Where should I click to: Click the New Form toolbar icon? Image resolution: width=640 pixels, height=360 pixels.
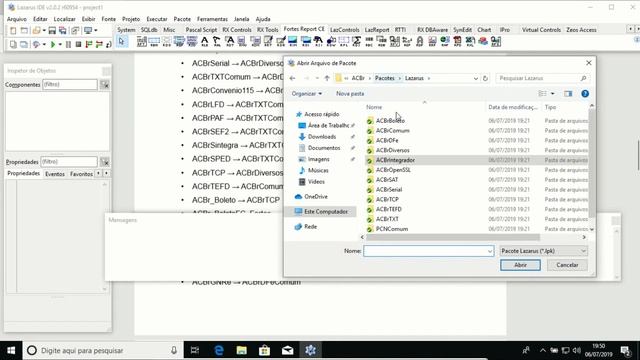(x=24, y=31)
